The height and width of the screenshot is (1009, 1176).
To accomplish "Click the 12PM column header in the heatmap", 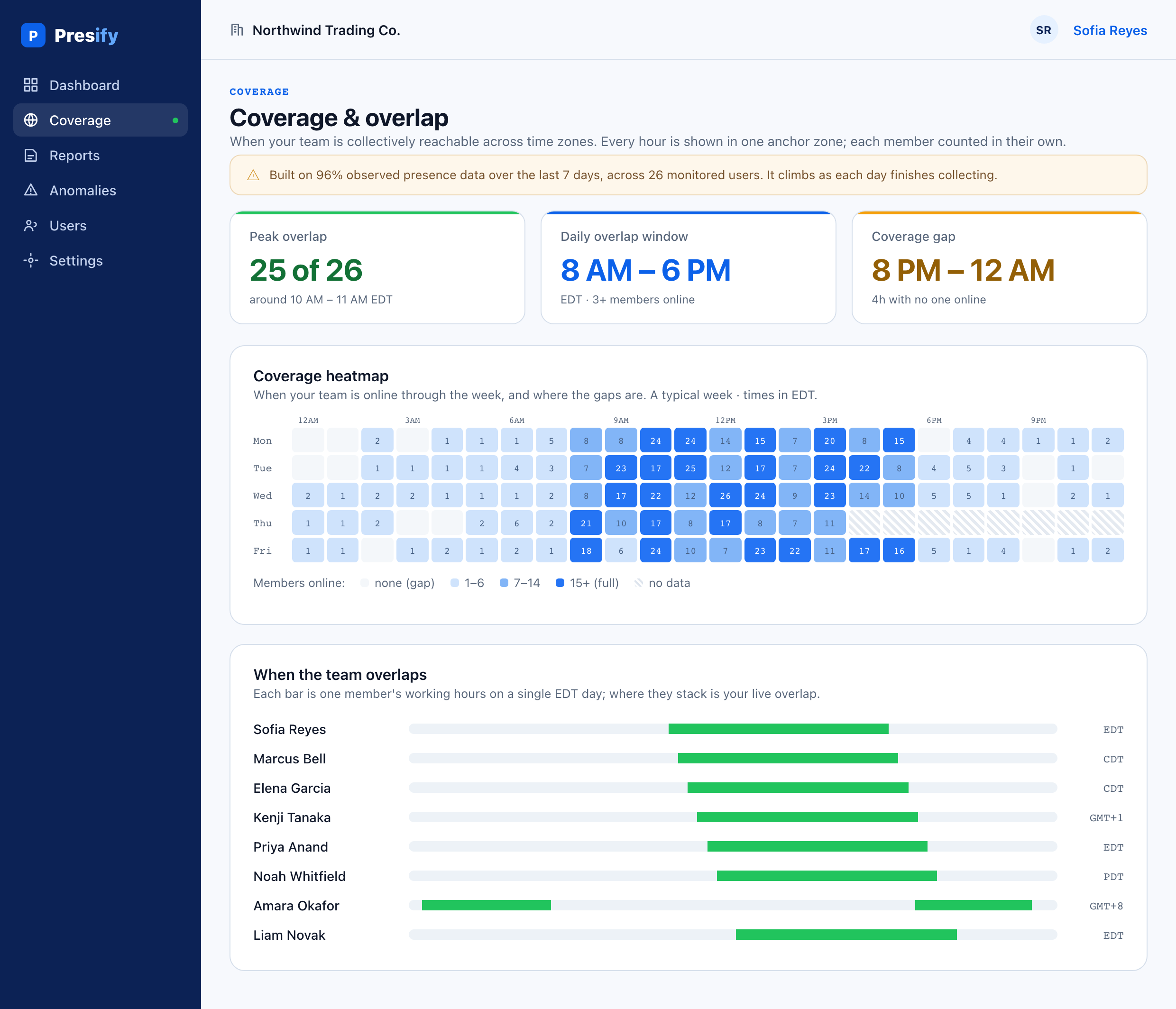I will [726, 420].
